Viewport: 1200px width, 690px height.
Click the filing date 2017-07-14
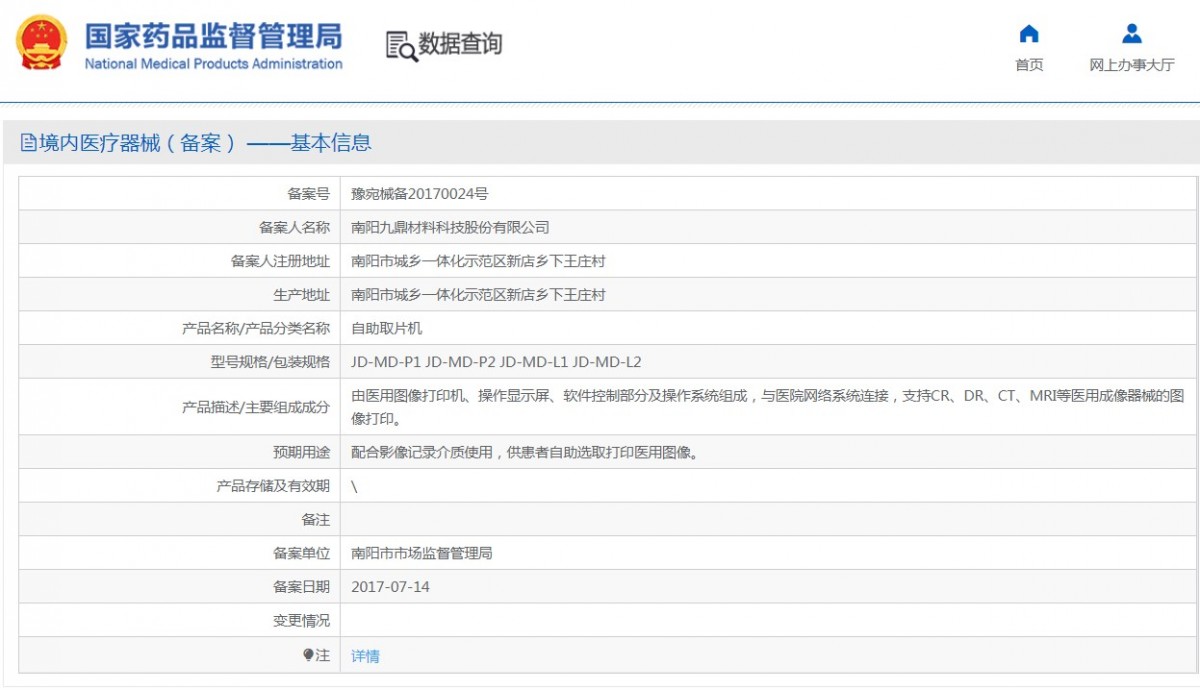coord(390,587)
